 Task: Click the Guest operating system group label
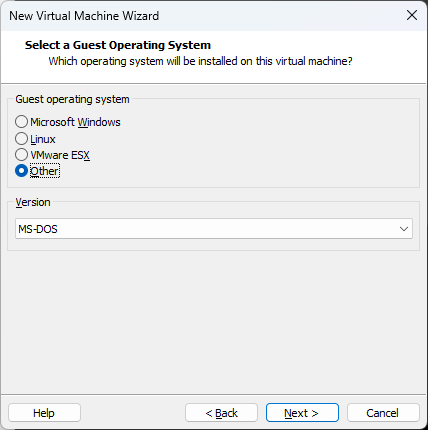pos(72,99)
